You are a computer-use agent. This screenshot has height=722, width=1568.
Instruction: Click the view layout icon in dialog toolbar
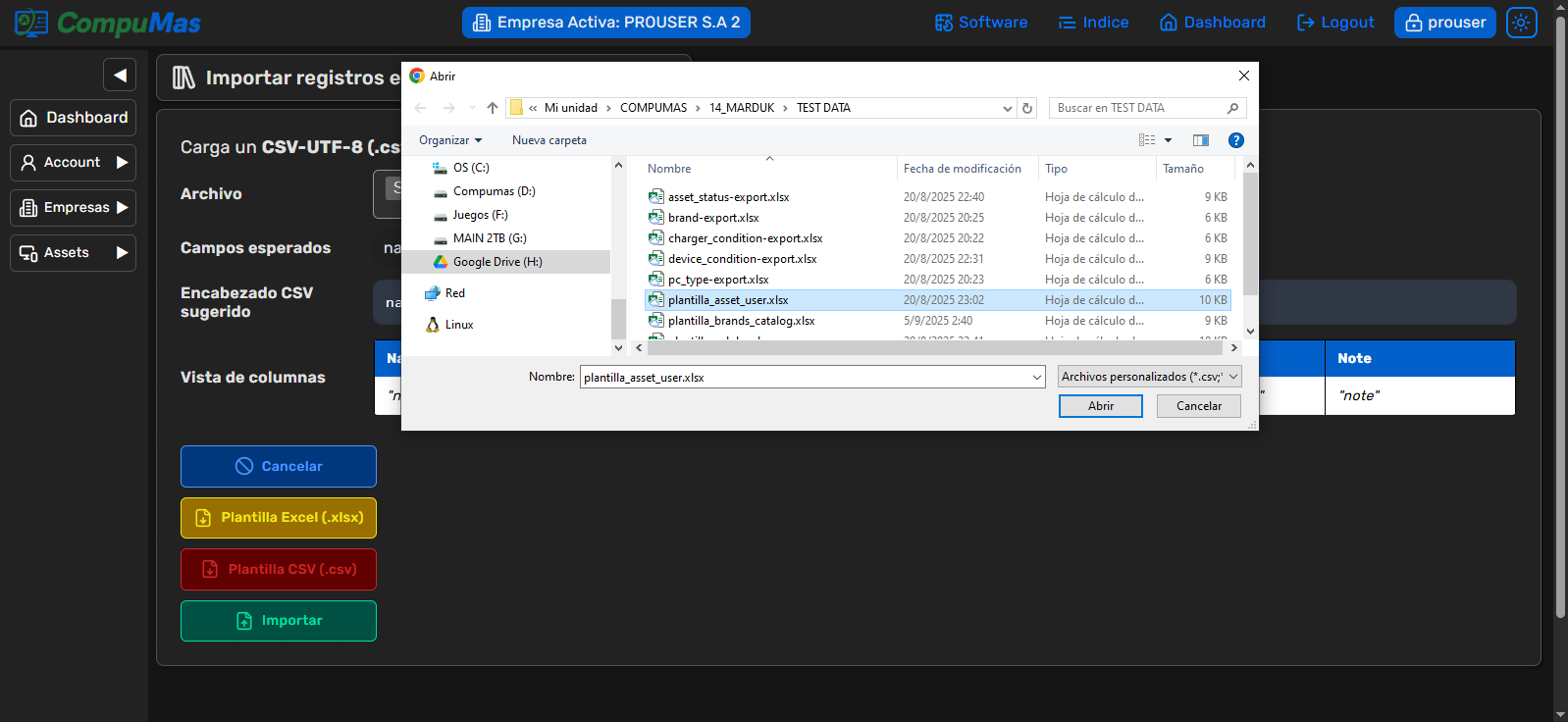[x=1147, y=140]
